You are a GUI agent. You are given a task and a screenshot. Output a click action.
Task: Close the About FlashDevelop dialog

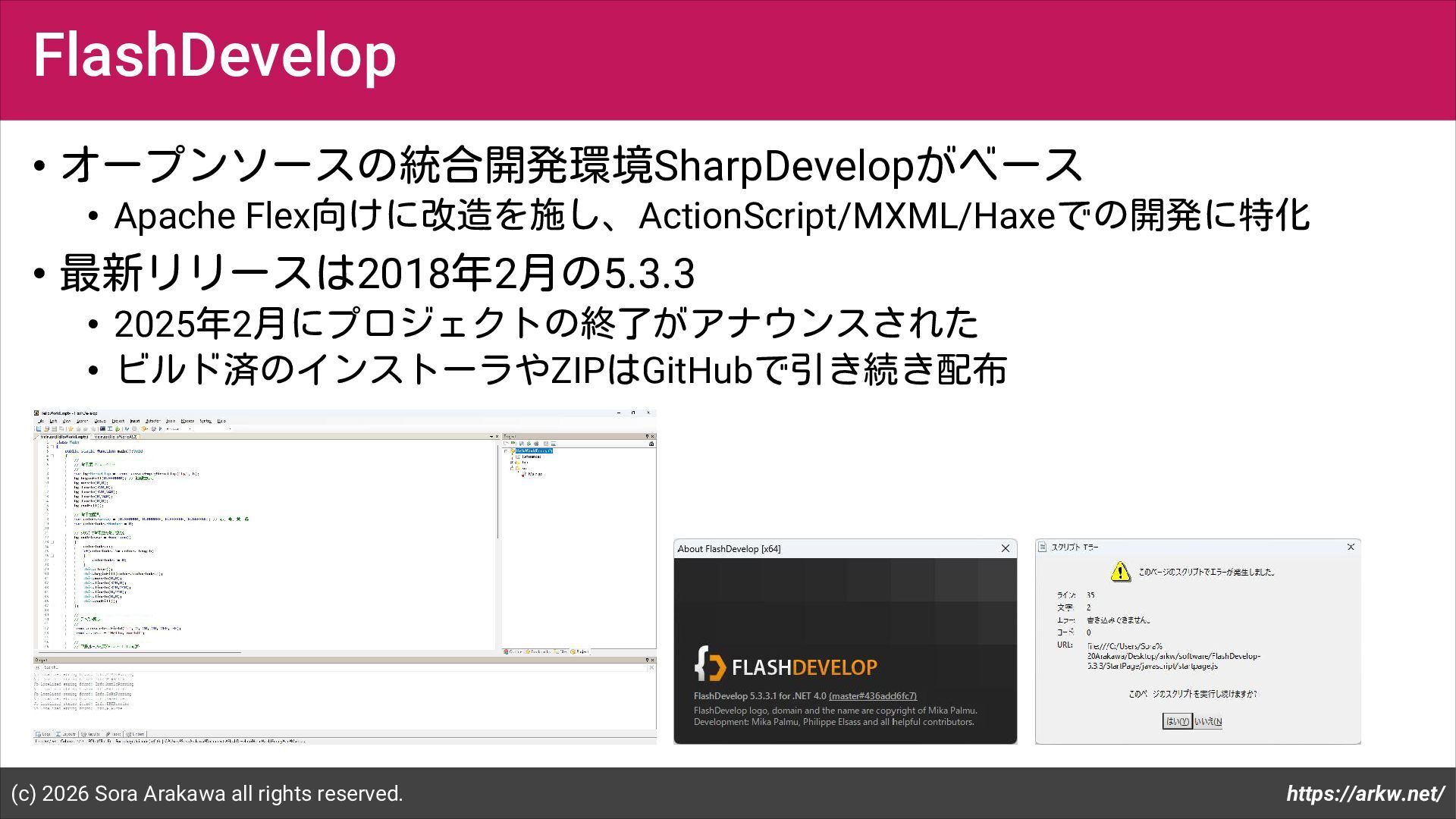[x=1006, y=548]
